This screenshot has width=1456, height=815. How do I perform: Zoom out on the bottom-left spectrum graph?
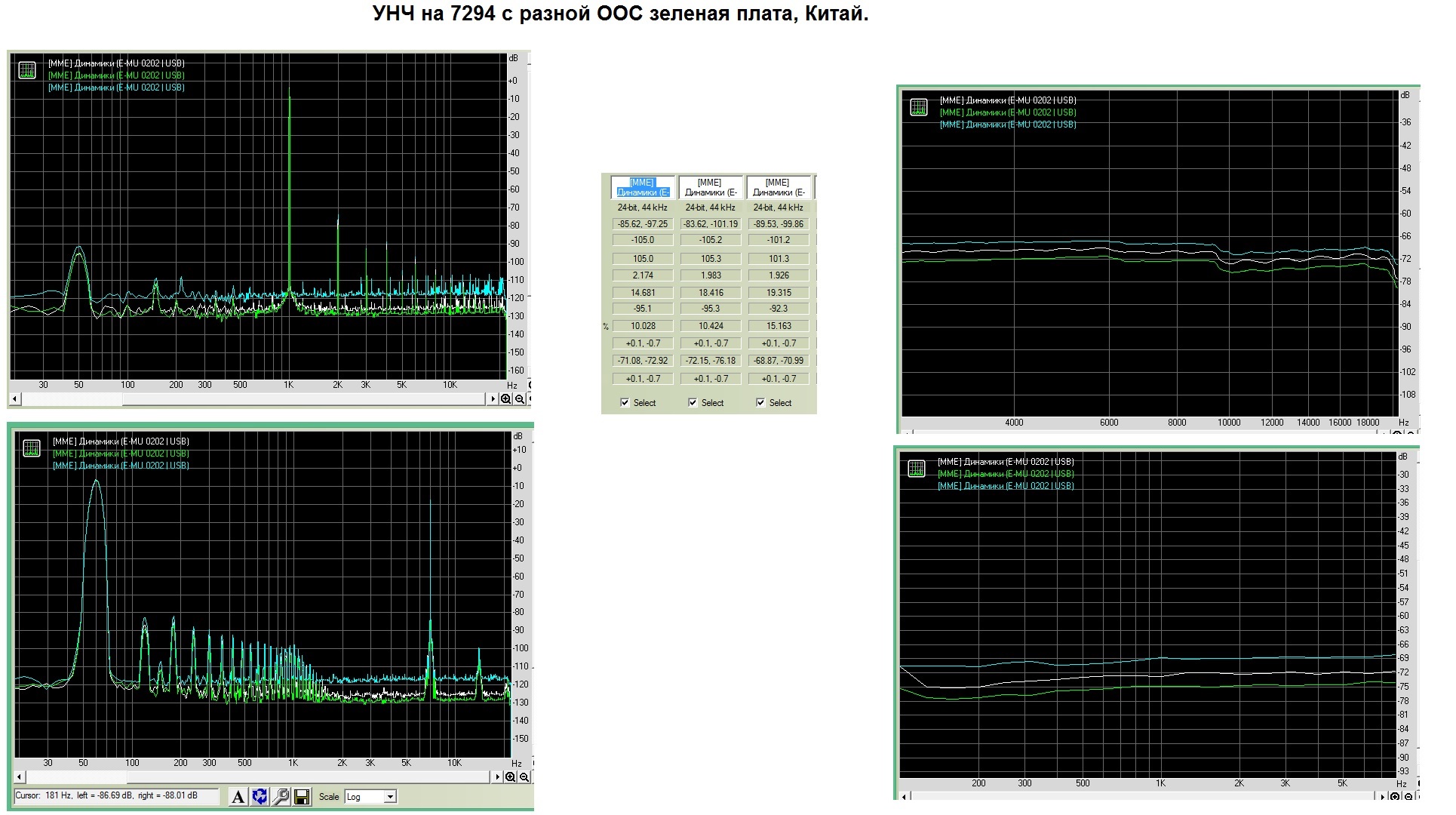[524, 777]
